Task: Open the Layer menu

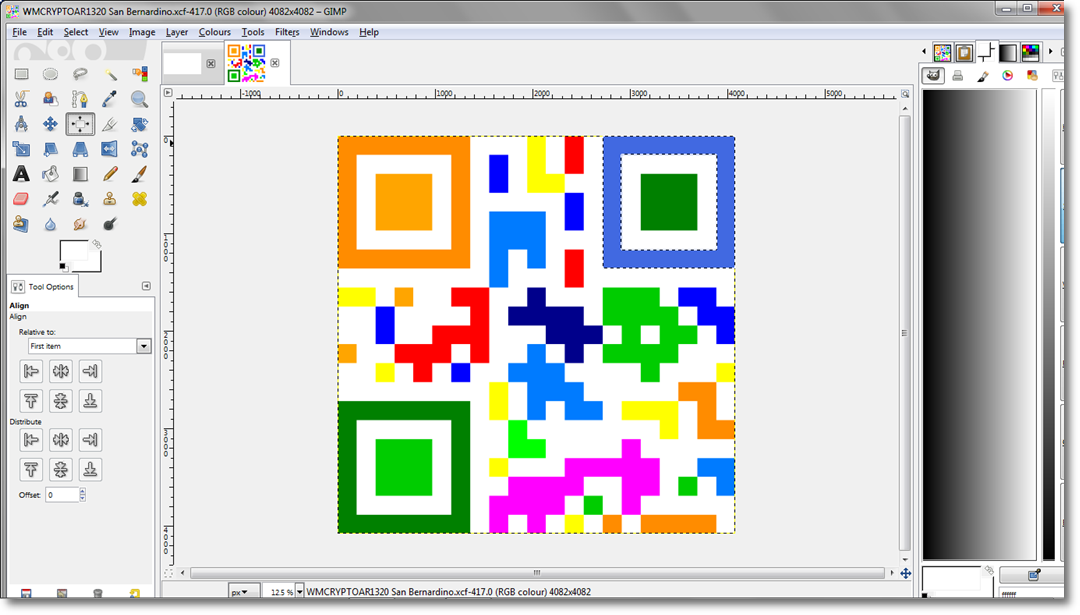Action: coord(176,32)
